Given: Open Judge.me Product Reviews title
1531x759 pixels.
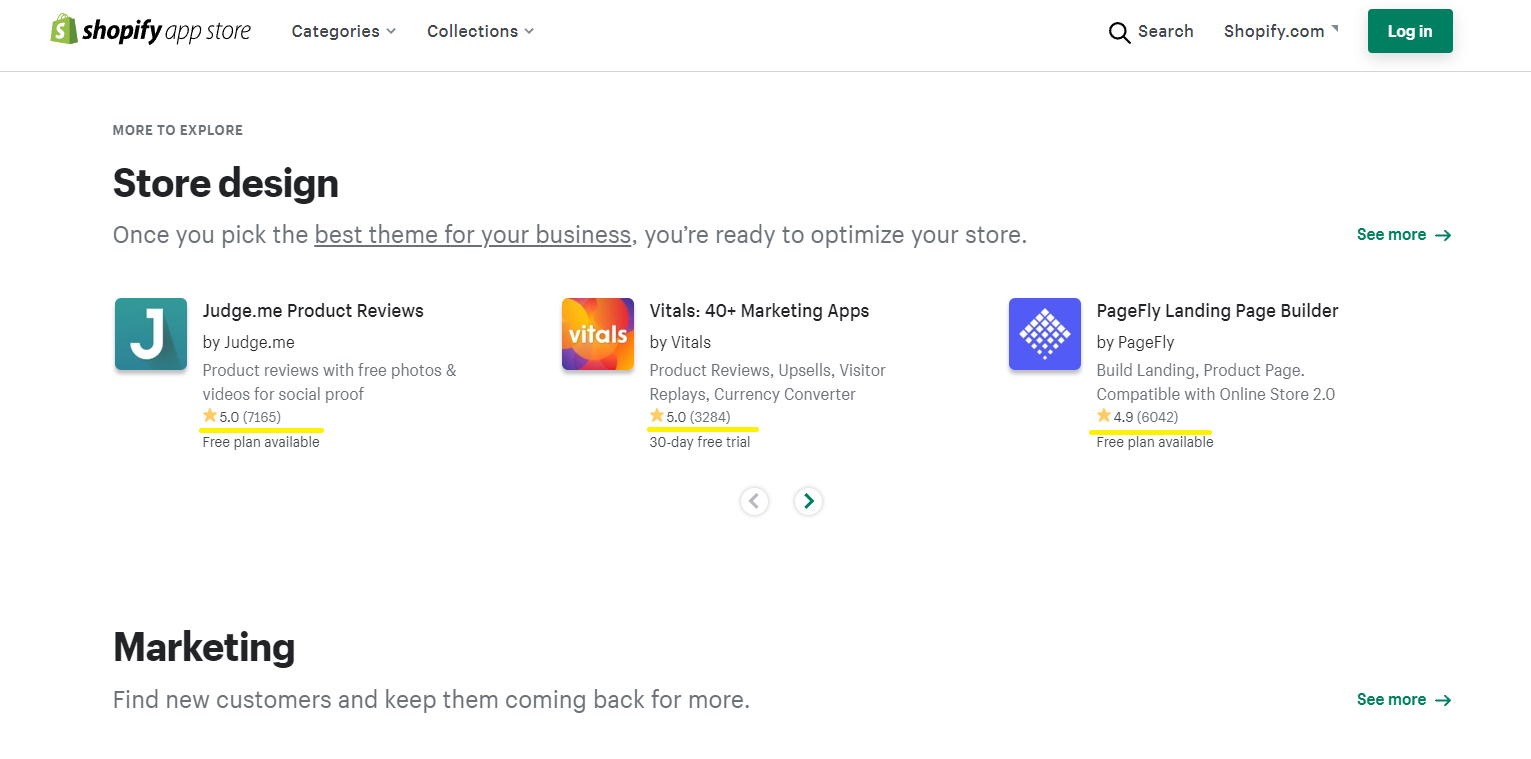Looking at the screenshot, I should 313,311.
